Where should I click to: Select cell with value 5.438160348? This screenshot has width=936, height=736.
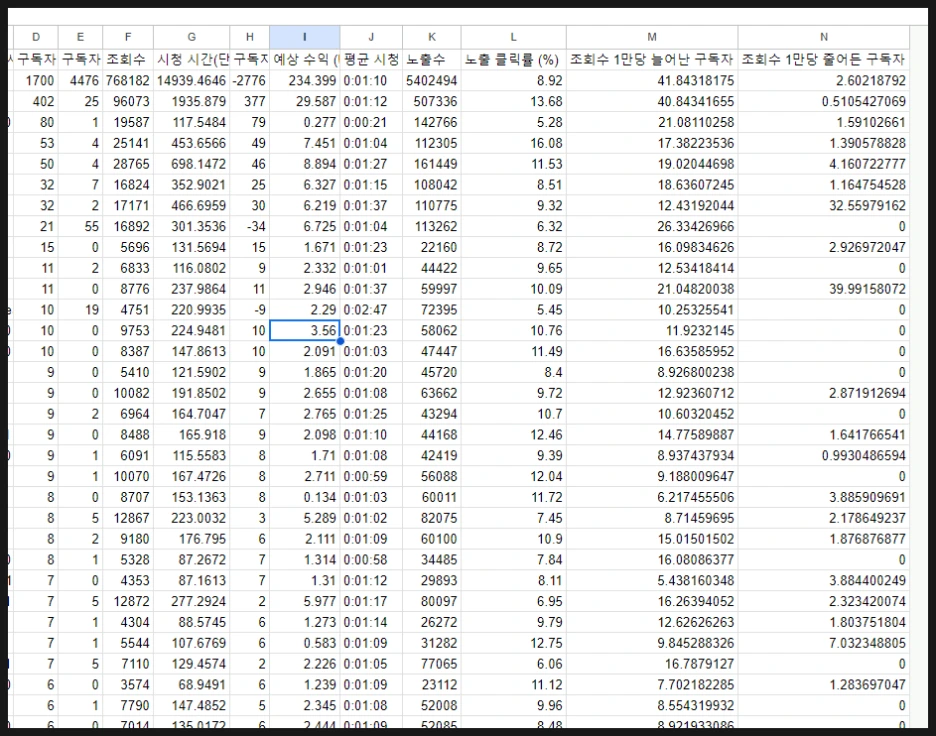[652, 580]
